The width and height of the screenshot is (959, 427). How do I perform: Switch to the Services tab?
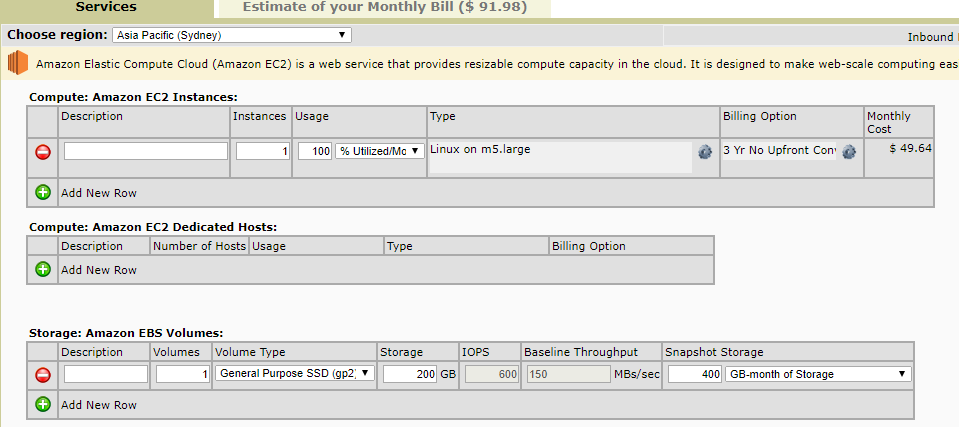click(x=106, y=8)
